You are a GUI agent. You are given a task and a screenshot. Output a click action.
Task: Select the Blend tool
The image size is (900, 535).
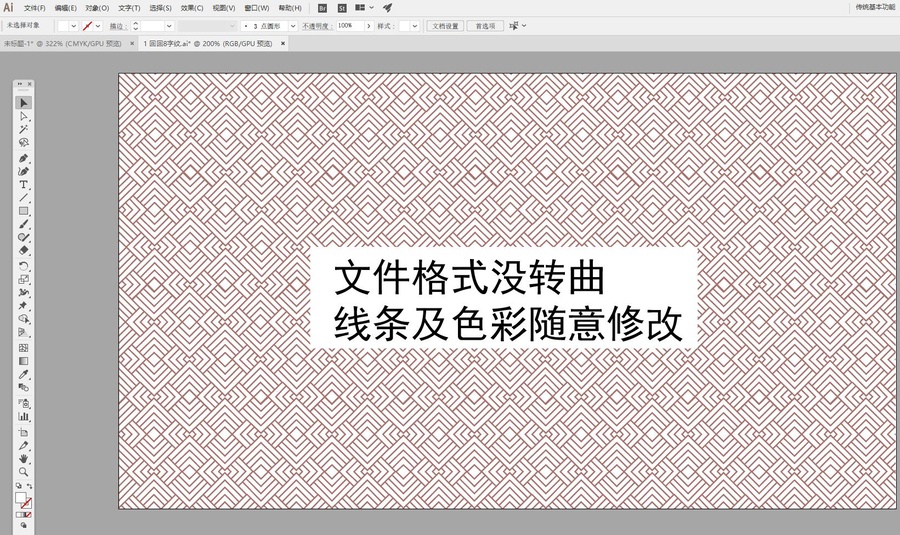pos(24,387)
